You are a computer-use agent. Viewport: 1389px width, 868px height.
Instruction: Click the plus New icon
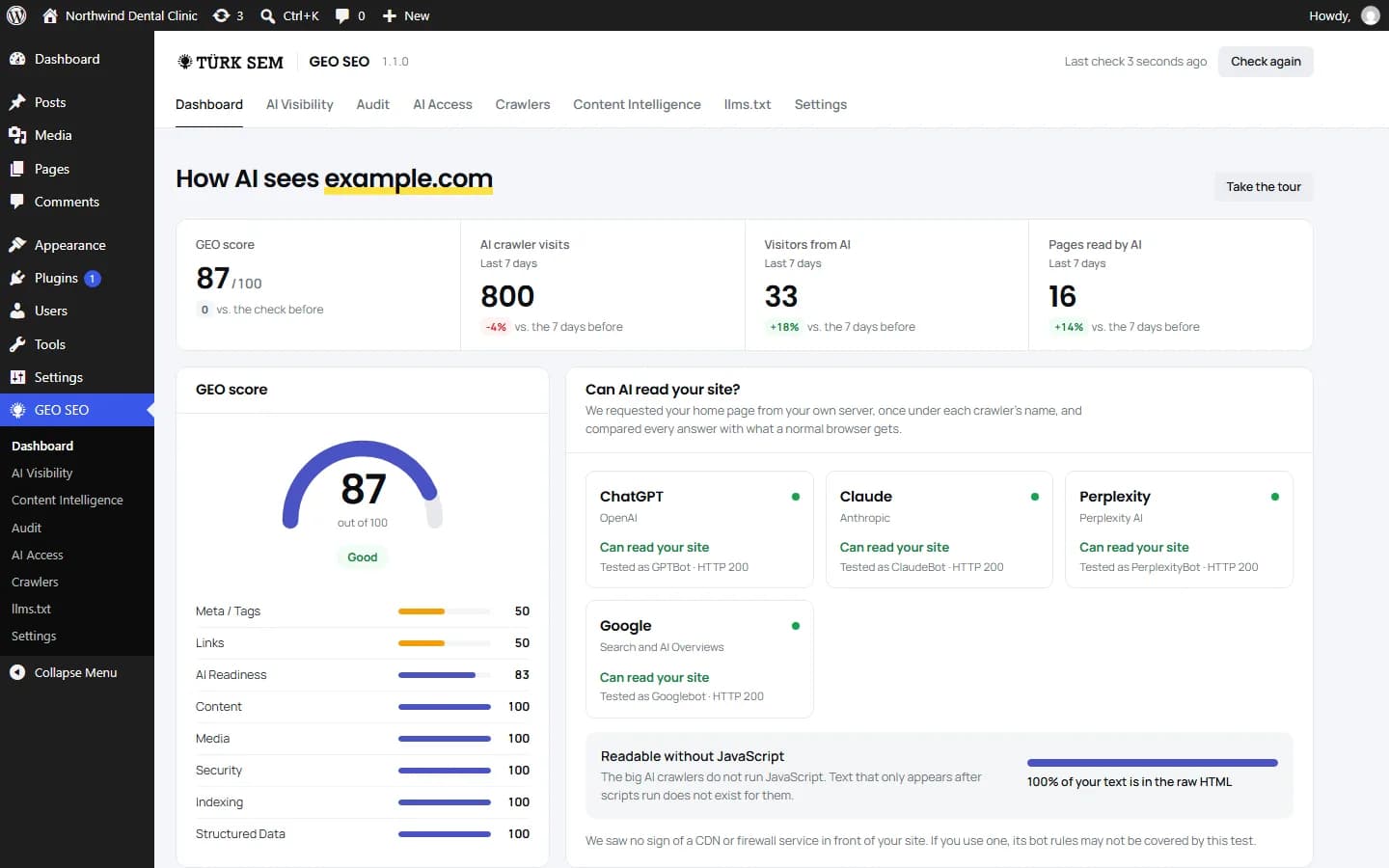(390, 15)
